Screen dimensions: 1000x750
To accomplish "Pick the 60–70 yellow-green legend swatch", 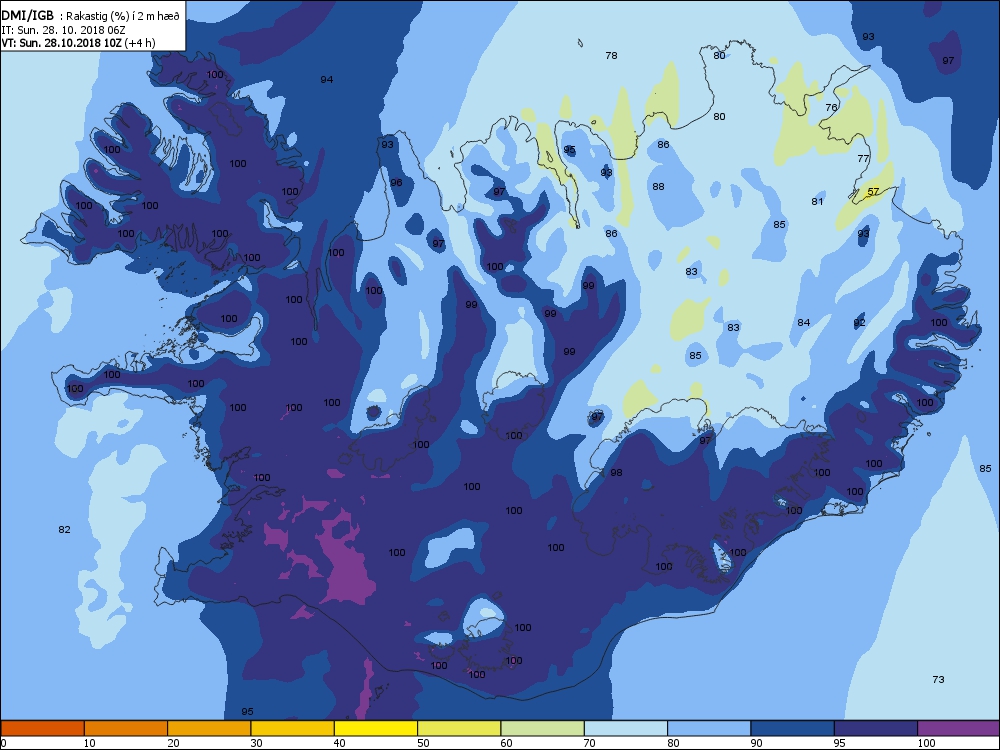I will [543, 728].
